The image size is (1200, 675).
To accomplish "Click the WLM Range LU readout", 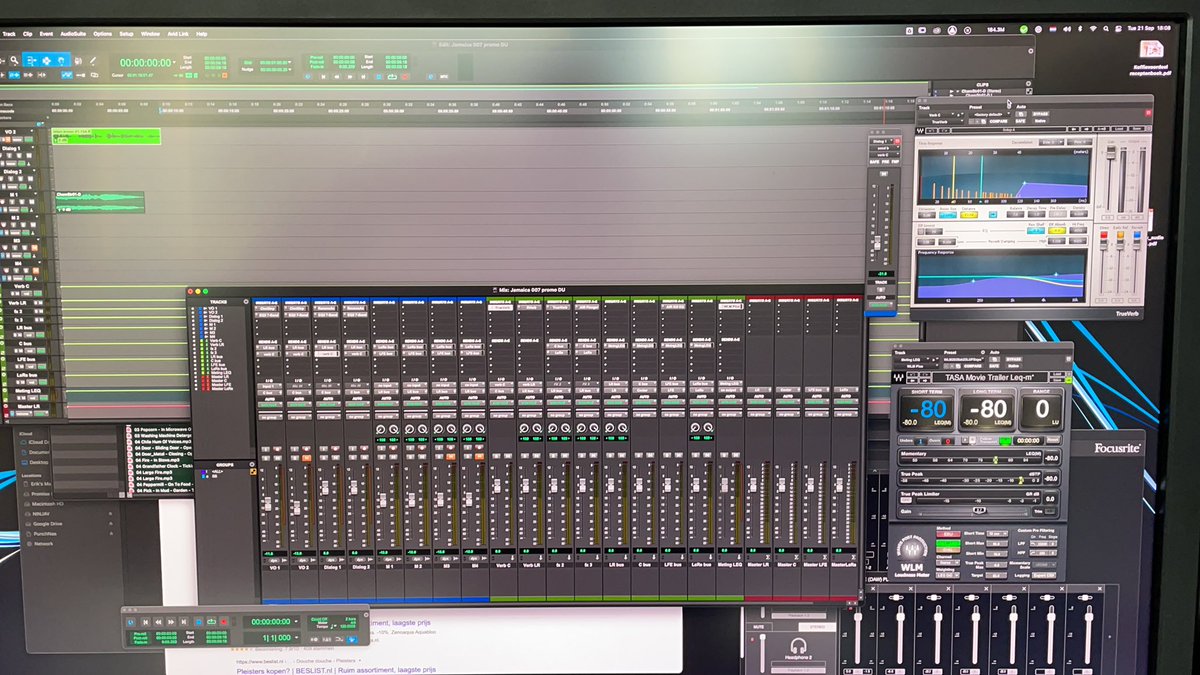I will pyautogui.click(x=1042, y=410).
